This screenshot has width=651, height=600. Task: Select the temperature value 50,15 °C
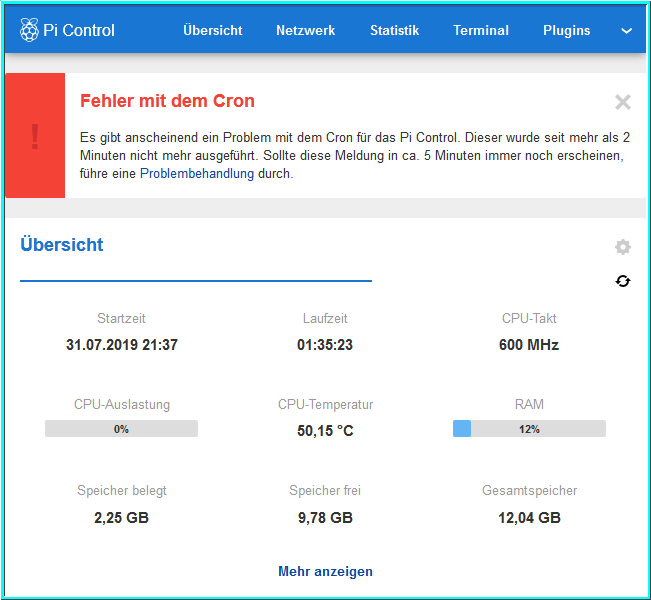point(325,431)
